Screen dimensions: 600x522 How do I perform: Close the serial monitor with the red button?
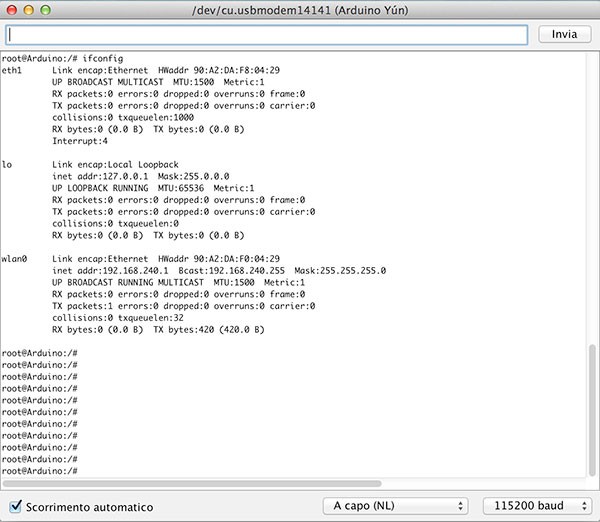12,9
